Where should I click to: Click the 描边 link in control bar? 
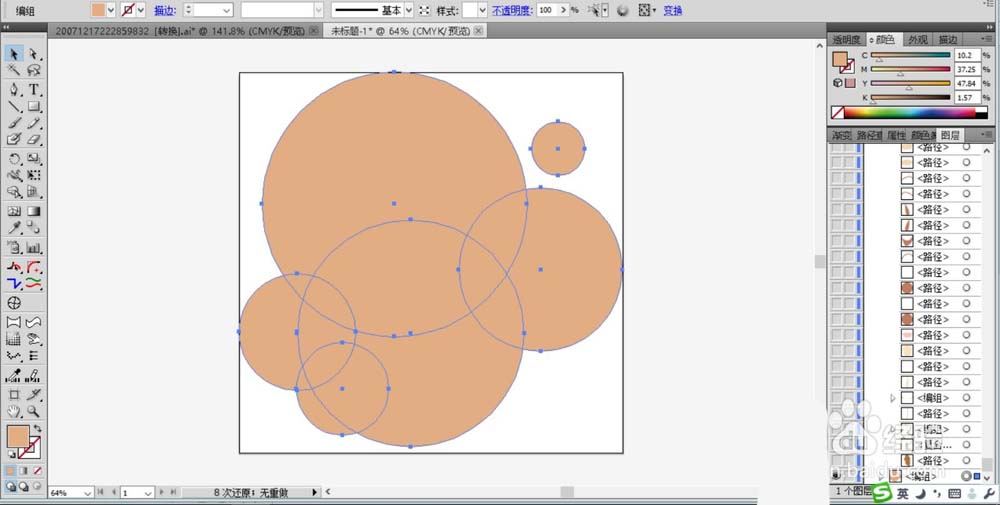click(x=164, y=10)
